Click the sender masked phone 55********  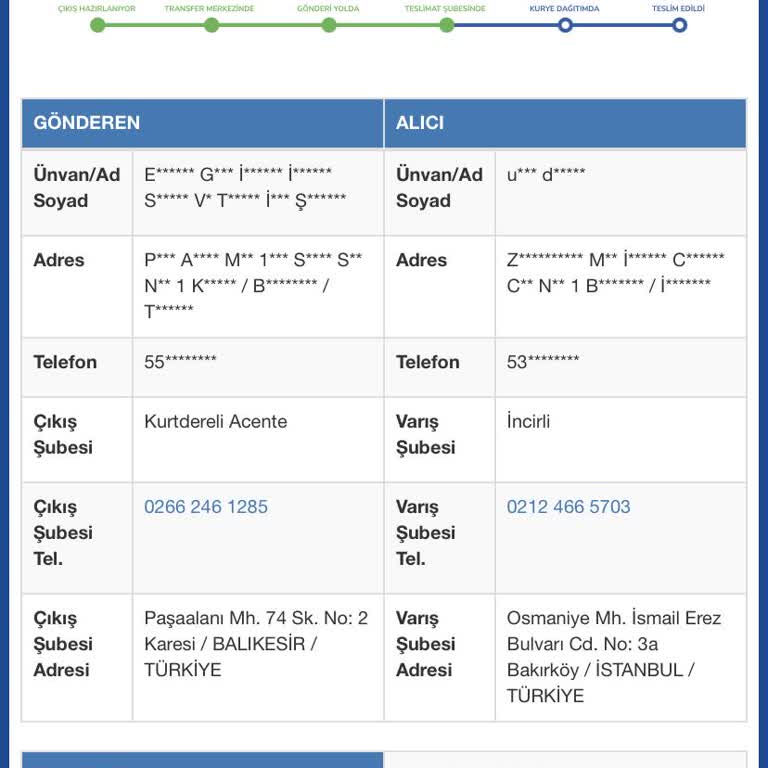(180, 362)
